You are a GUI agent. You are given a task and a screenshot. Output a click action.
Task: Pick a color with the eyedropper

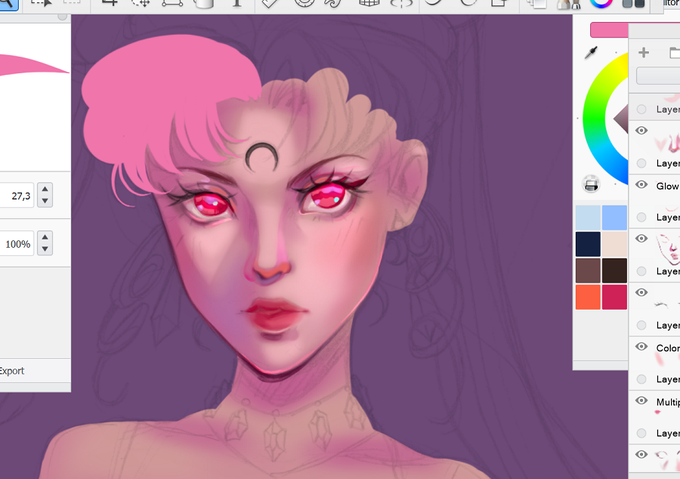pos(591,53)
